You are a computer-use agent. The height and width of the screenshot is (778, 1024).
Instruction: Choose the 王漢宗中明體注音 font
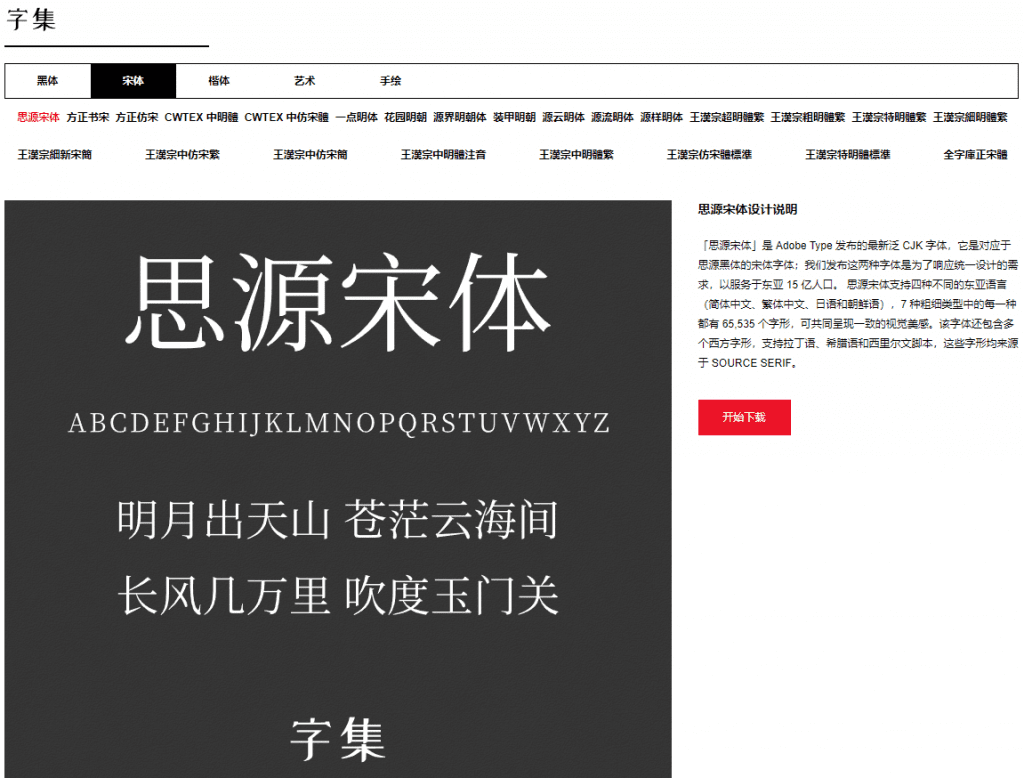click(443, 155)
